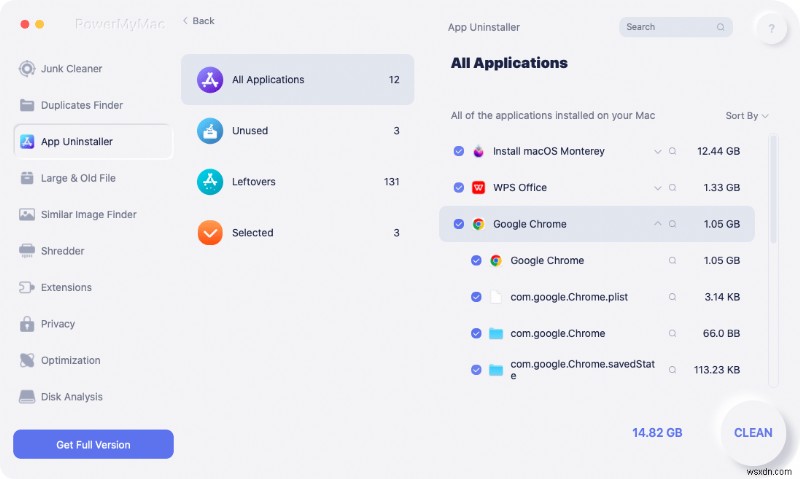Click the applications list scrollbar
800x479 pixels.
click(x=773, y=189)
